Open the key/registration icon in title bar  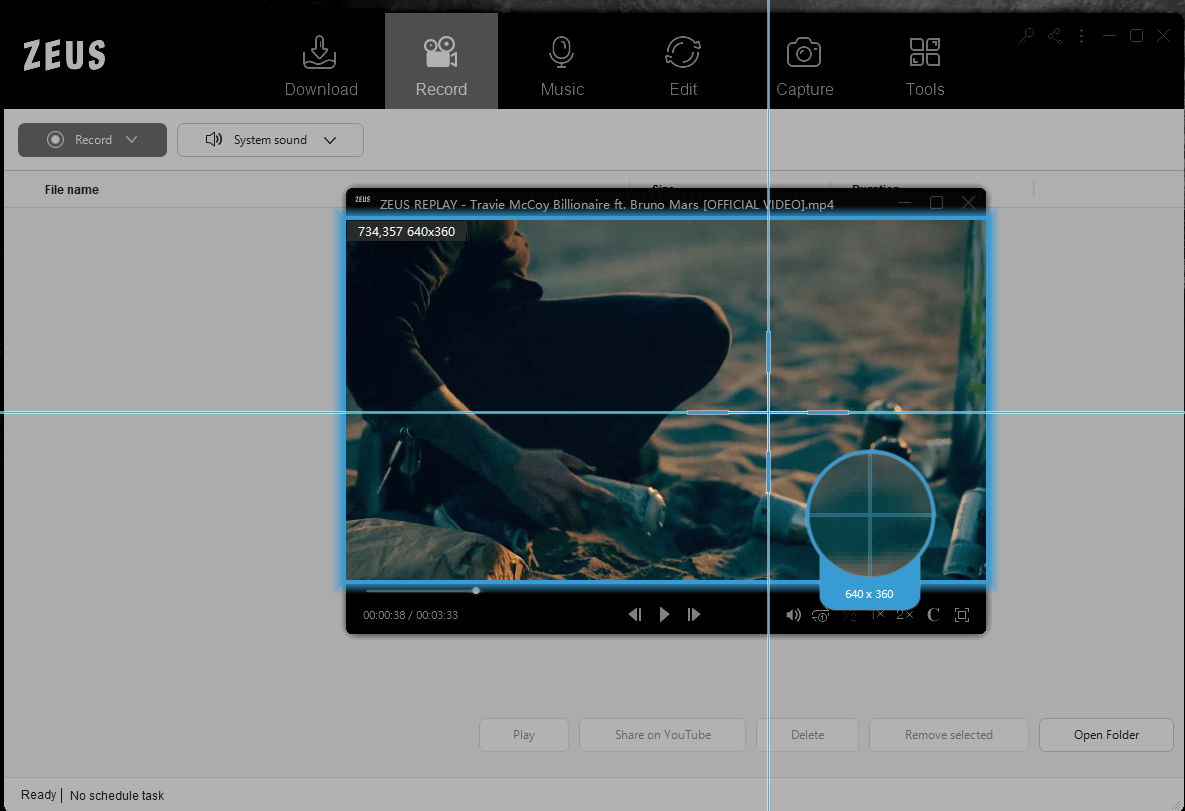(x=1026, y=36)
